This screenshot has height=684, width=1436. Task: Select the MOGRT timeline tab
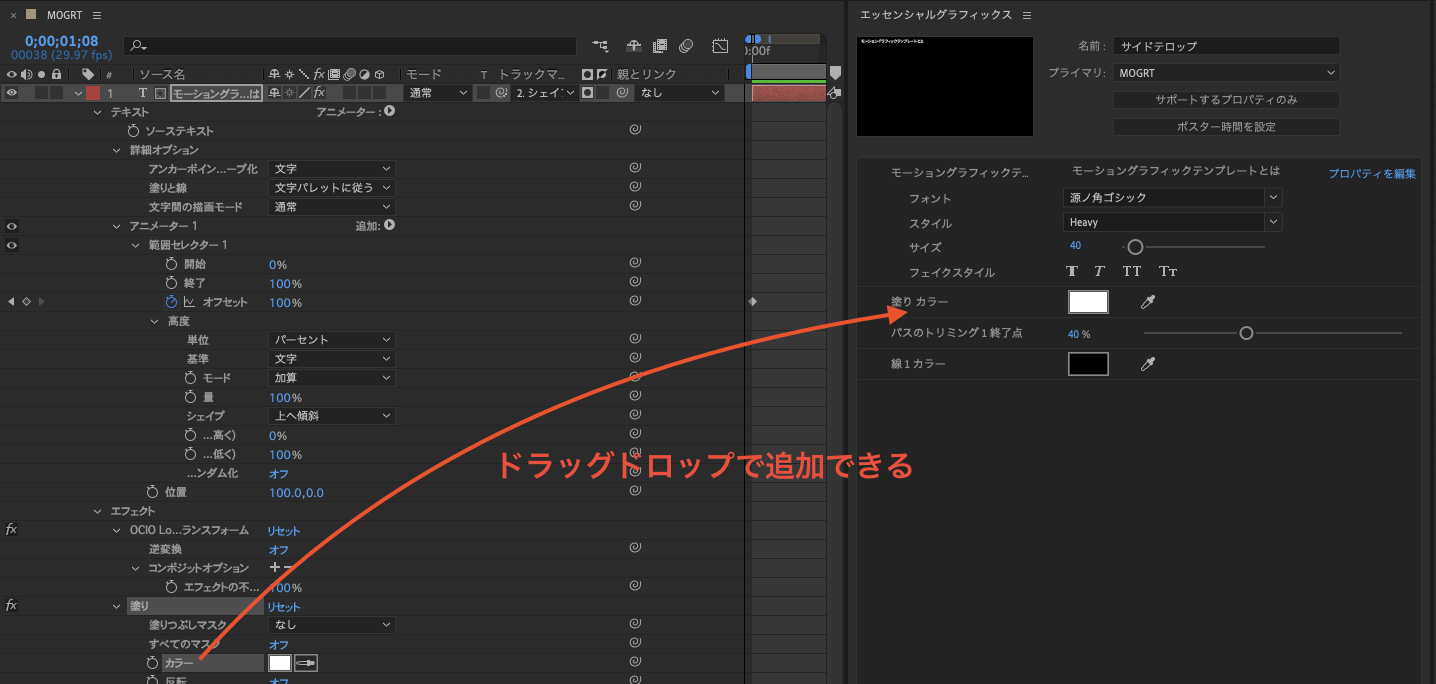click(x=64, y=15)
